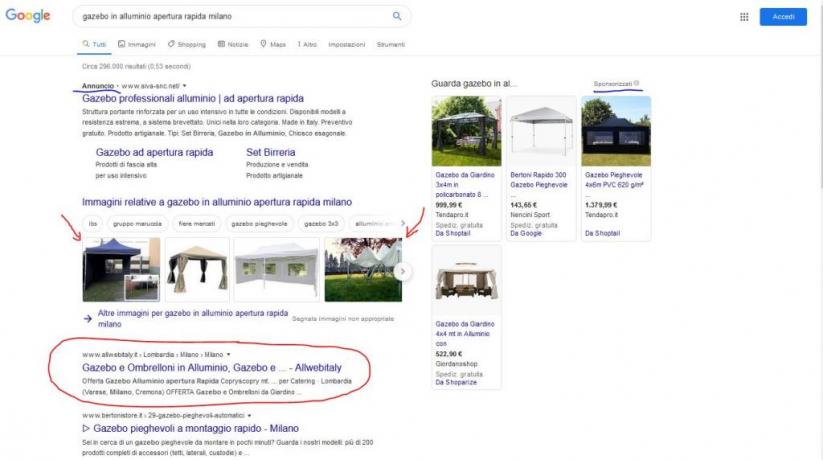This screenshot has width=823, height=460.
Task: Click the blue search magnifier icon
Action: [397, 16]
